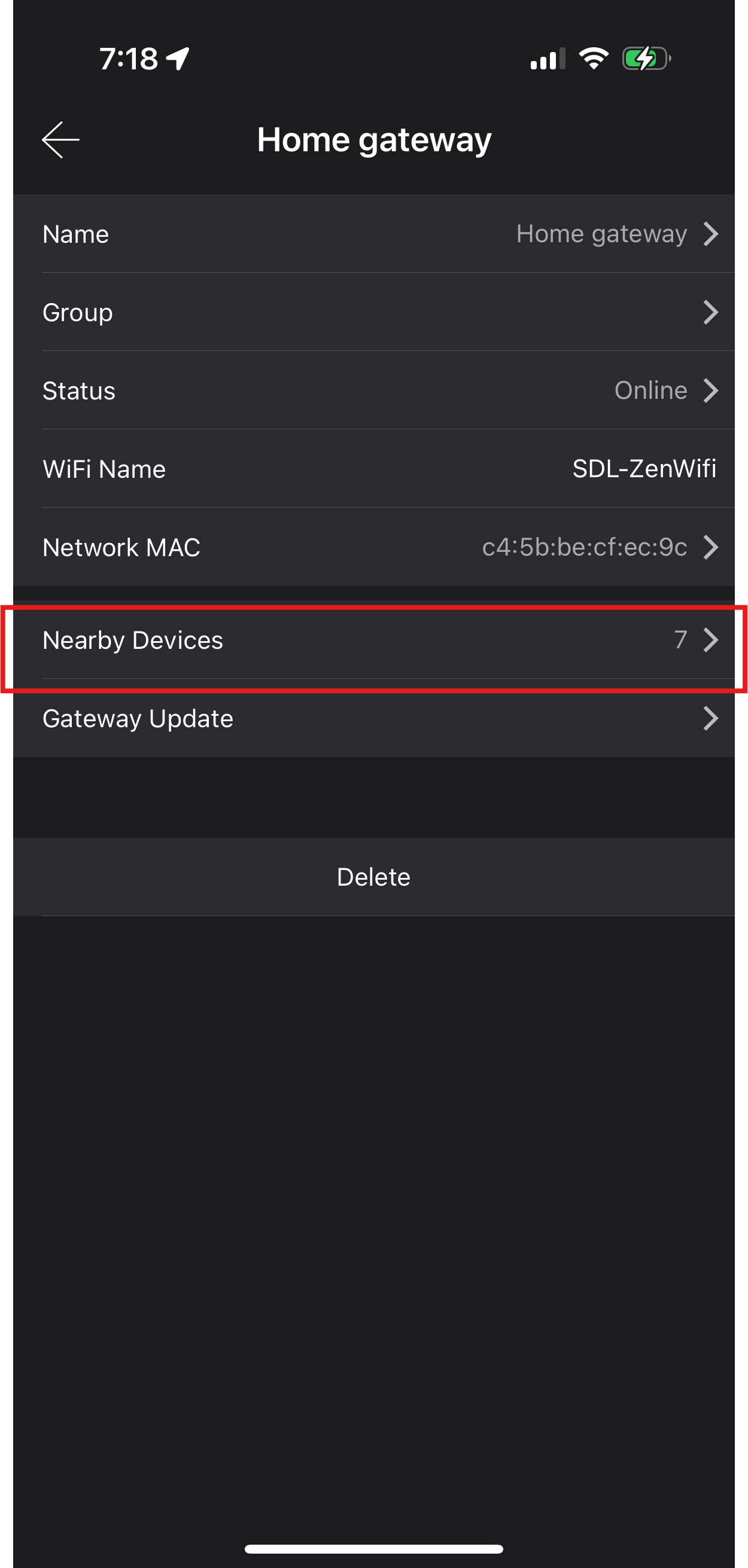Tap the location arrow in status bar

(x=178, y=59)
